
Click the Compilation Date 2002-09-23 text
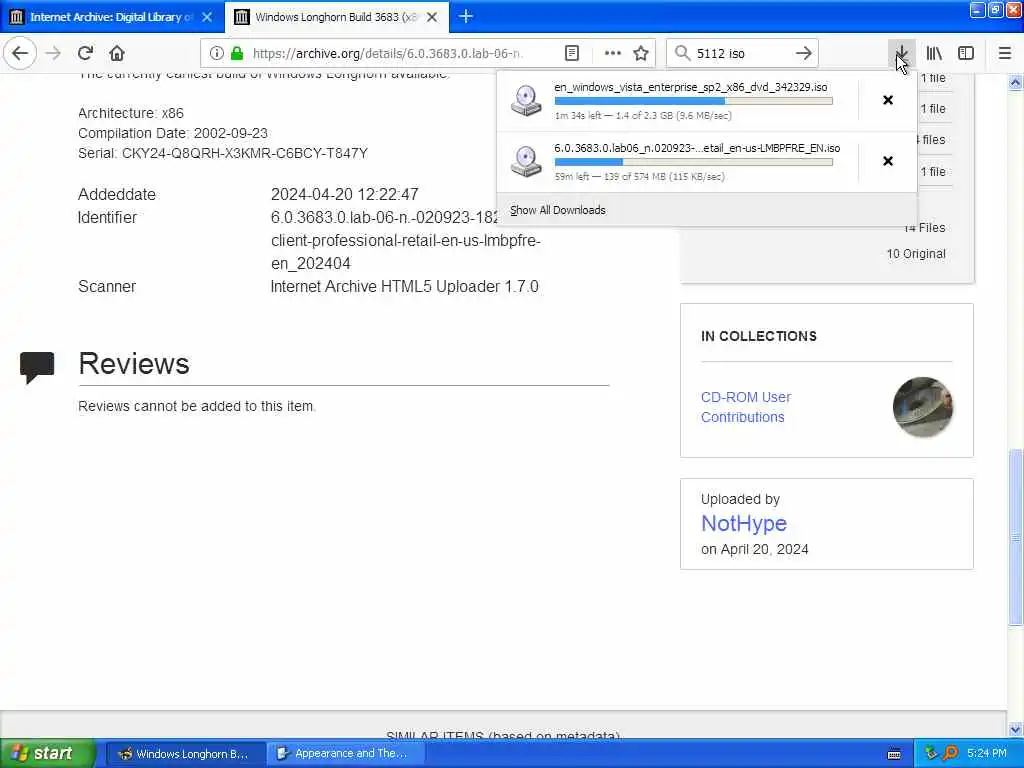tap(173, 133)
